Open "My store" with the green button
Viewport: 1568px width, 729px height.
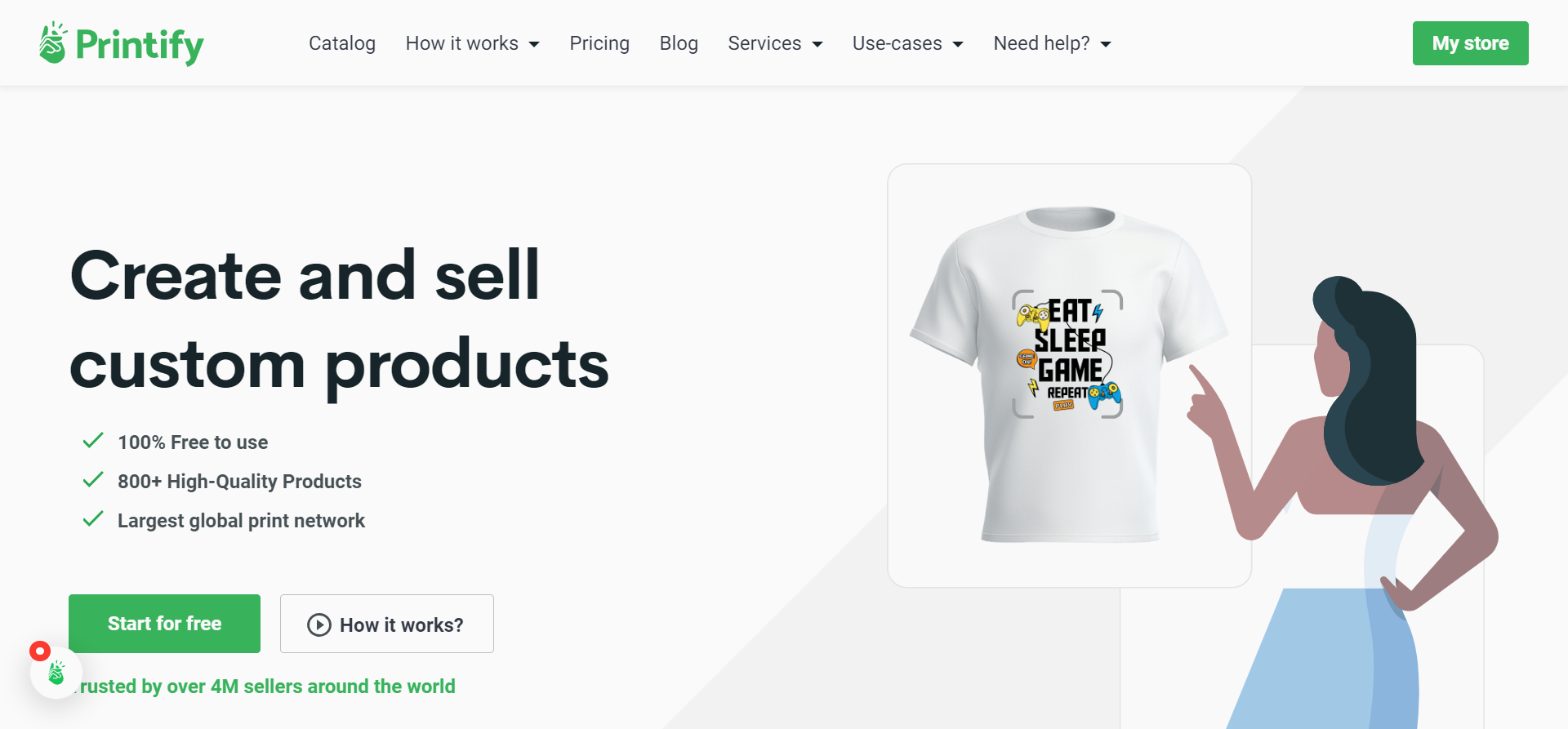click(x=1470, y=43)
